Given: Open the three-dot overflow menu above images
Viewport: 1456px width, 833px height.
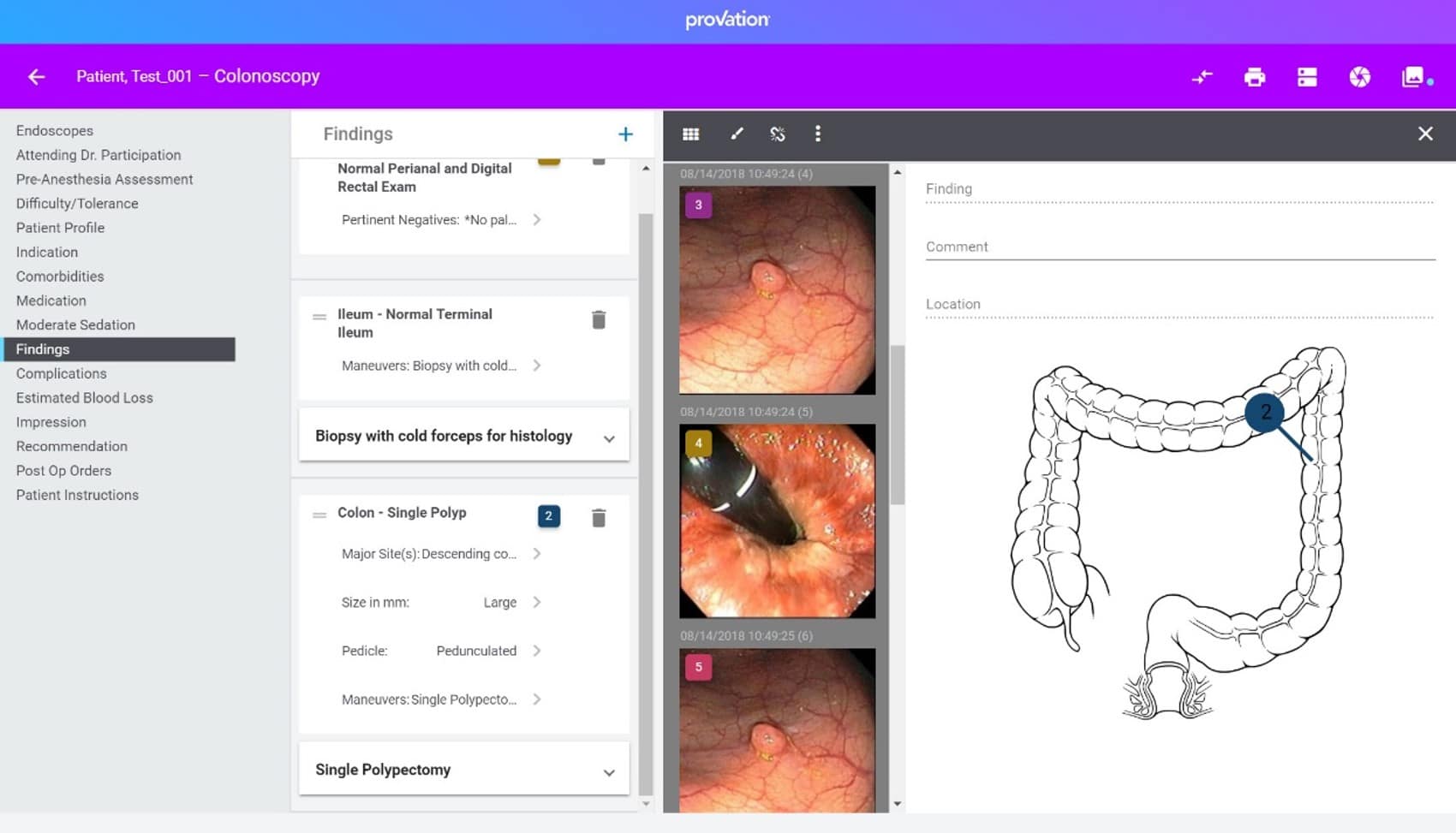Looking at the screenshot, I should [818, 134].
